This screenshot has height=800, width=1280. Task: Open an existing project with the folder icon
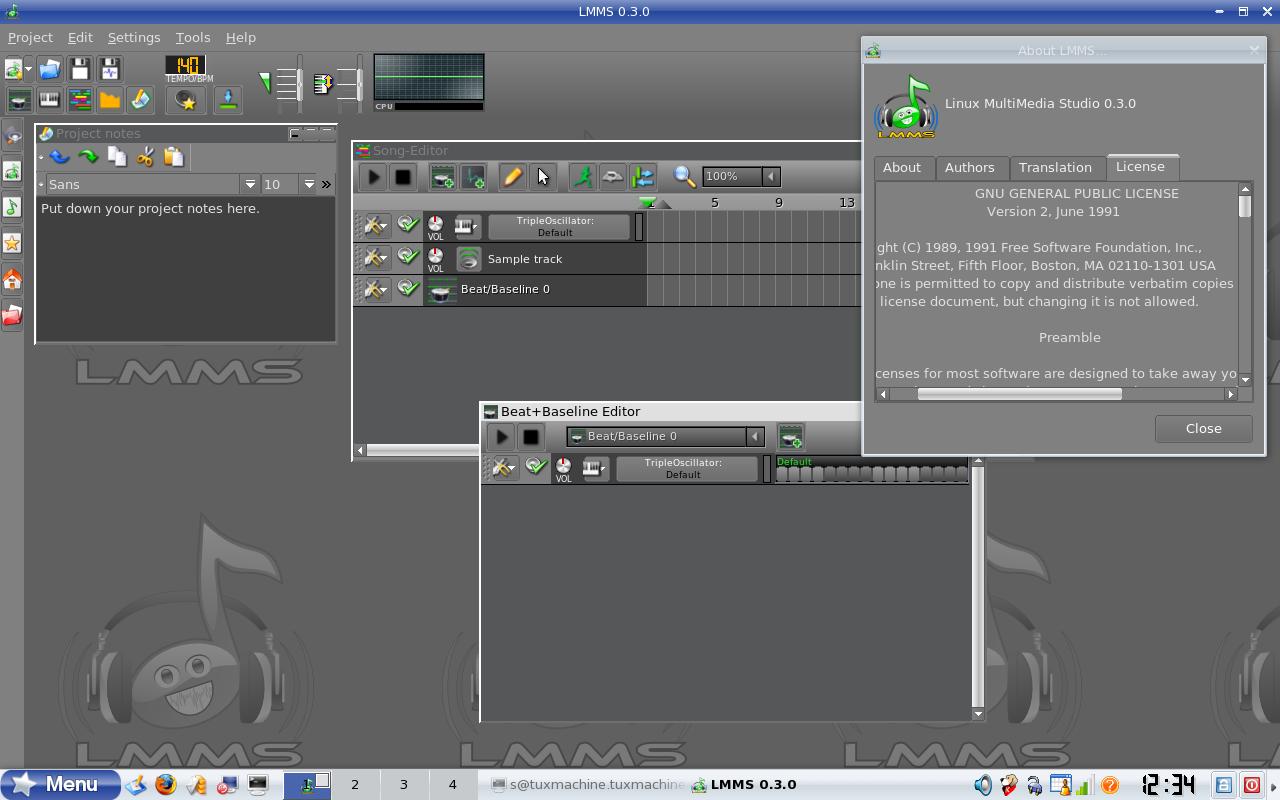pyautogui.click(x=50, y=69)
